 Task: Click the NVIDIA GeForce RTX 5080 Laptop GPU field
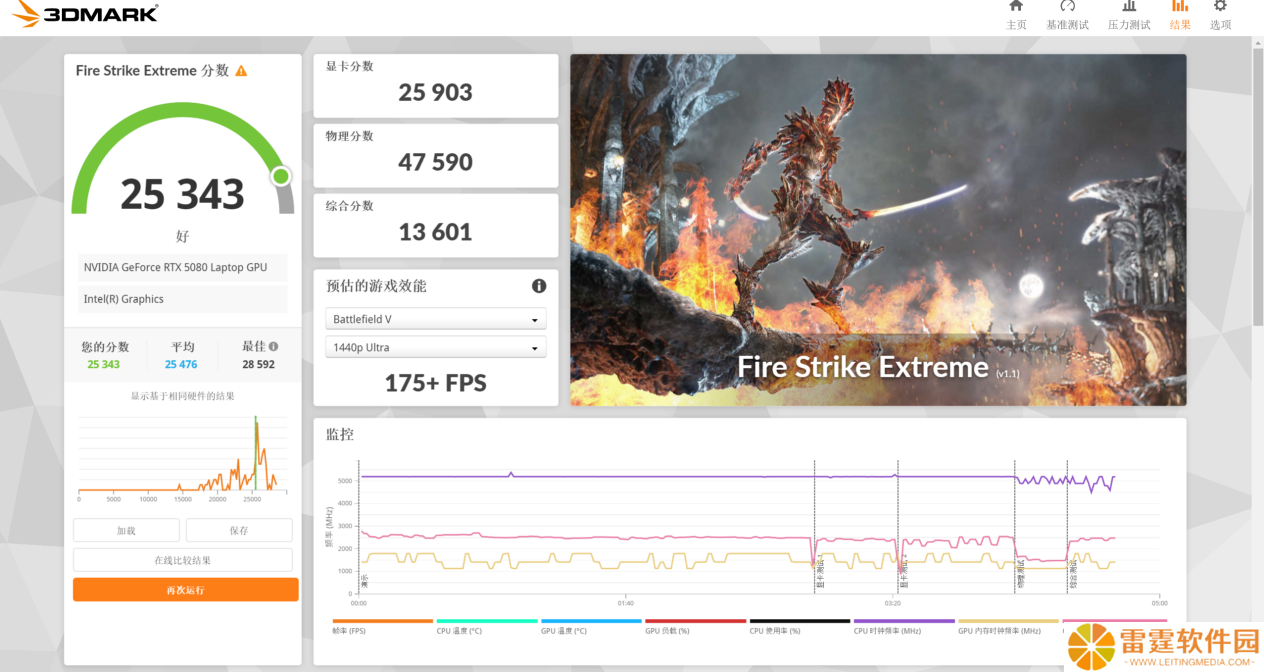(x=182, y=268)
